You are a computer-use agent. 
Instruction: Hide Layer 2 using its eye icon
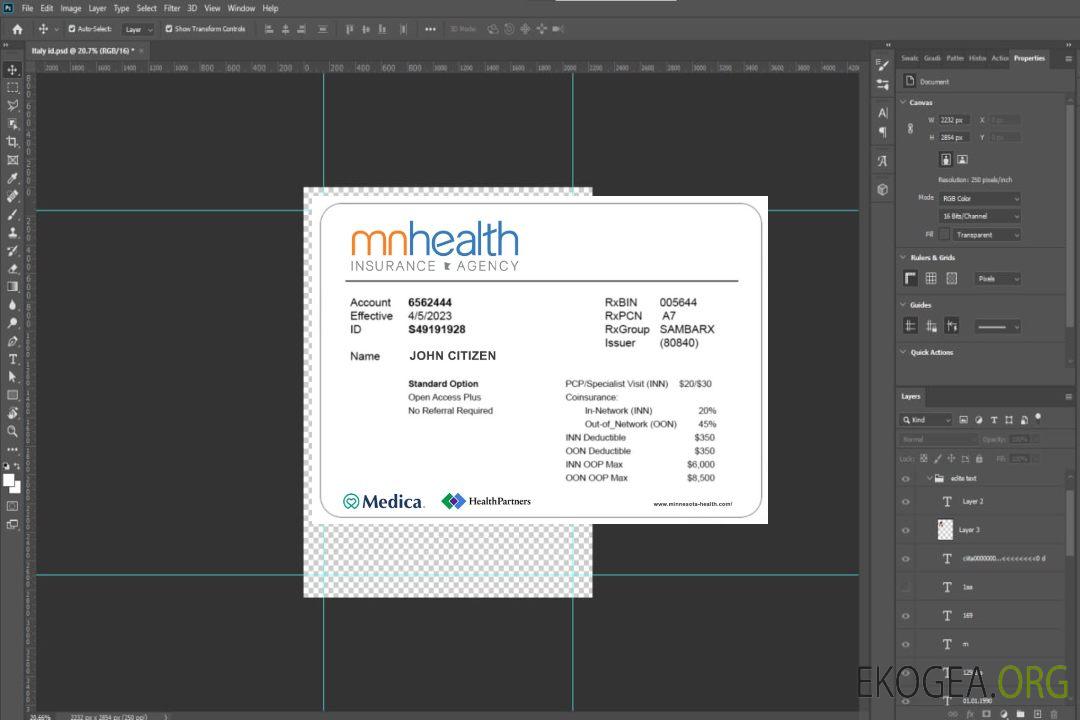906,502
